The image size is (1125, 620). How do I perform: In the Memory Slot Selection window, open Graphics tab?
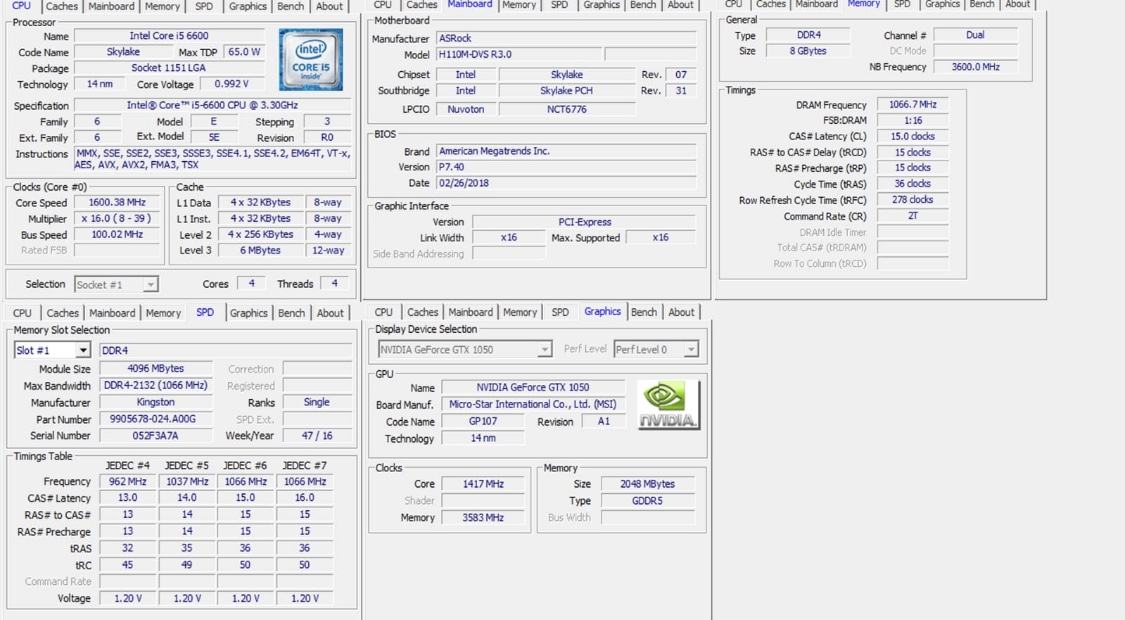point(248,313)
